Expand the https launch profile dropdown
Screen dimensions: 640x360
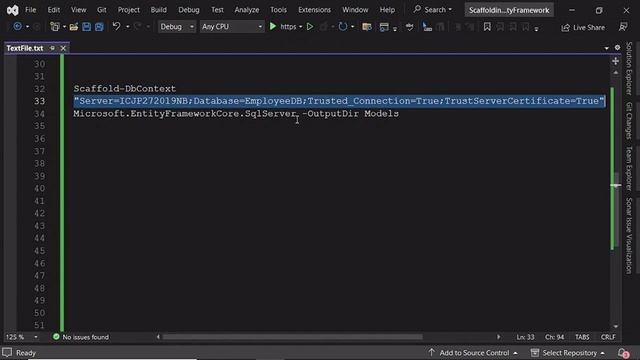(x=300, y=27)
